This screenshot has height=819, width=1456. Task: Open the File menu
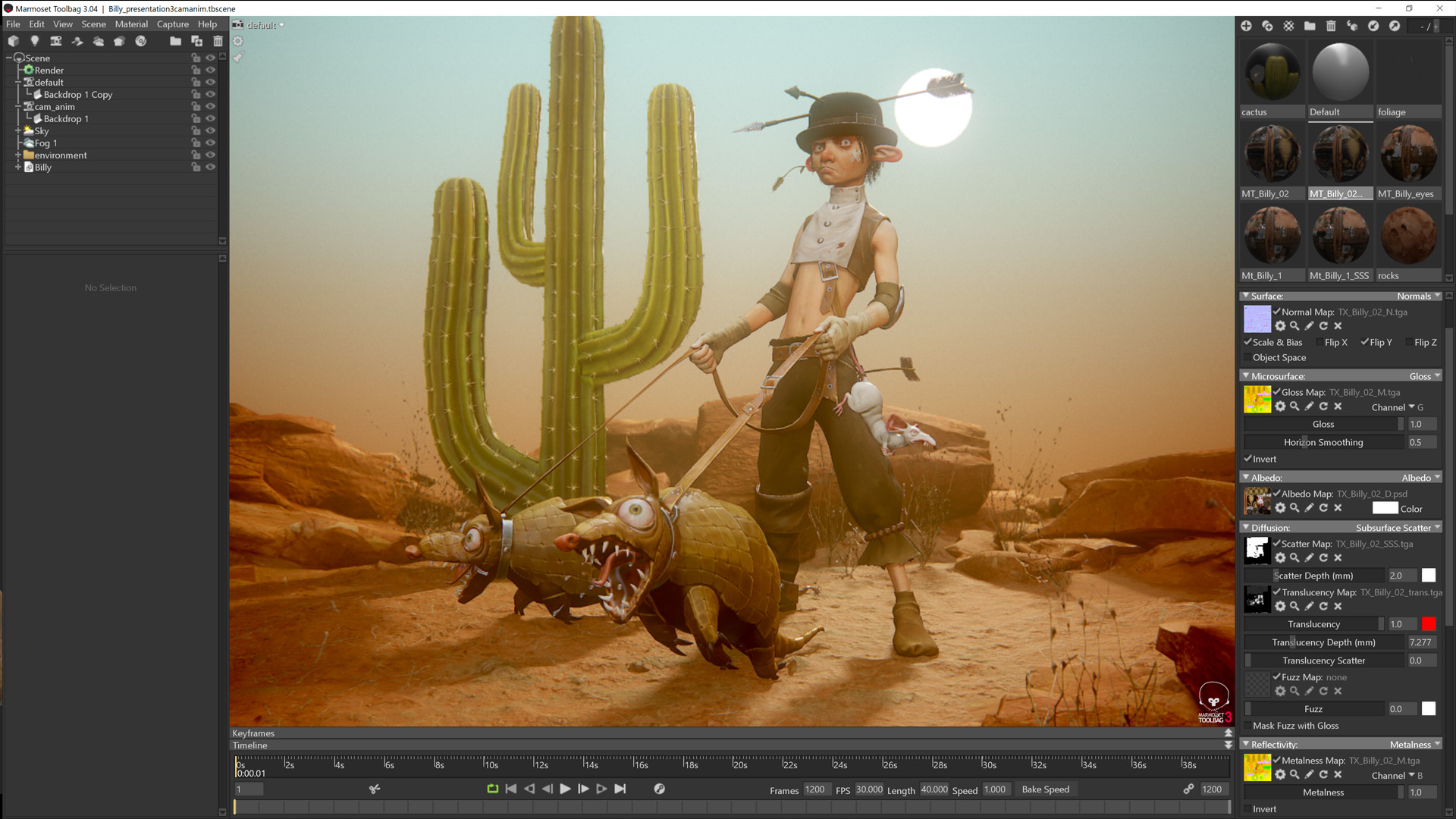tap(13, 24)
